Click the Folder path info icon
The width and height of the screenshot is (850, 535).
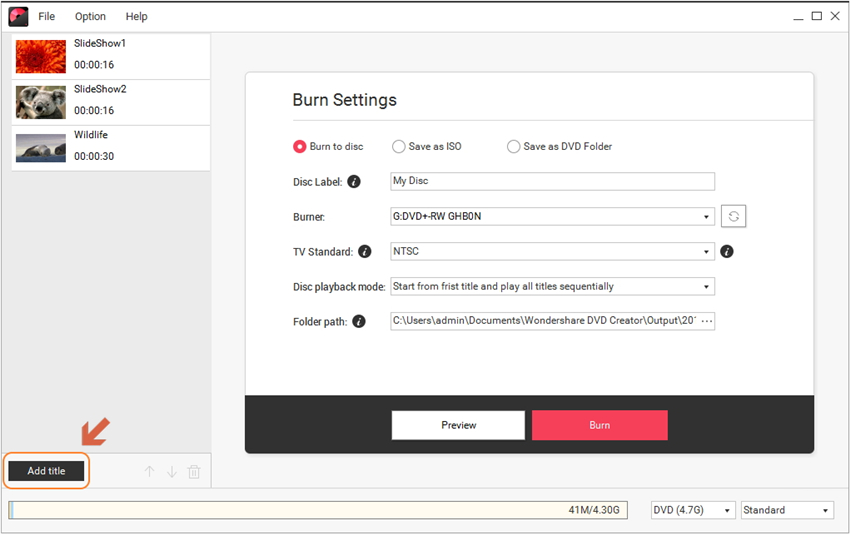click(359, 322)
